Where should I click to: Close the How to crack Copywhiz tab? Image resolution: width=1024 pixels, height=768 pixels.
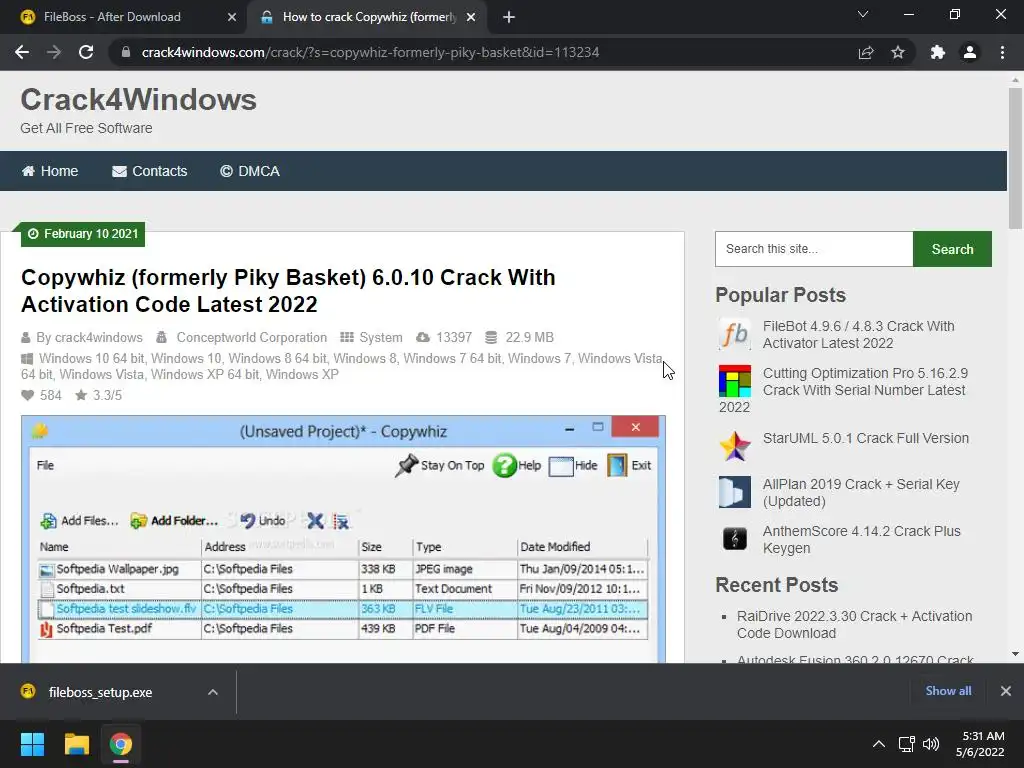[x=471, y=17]
